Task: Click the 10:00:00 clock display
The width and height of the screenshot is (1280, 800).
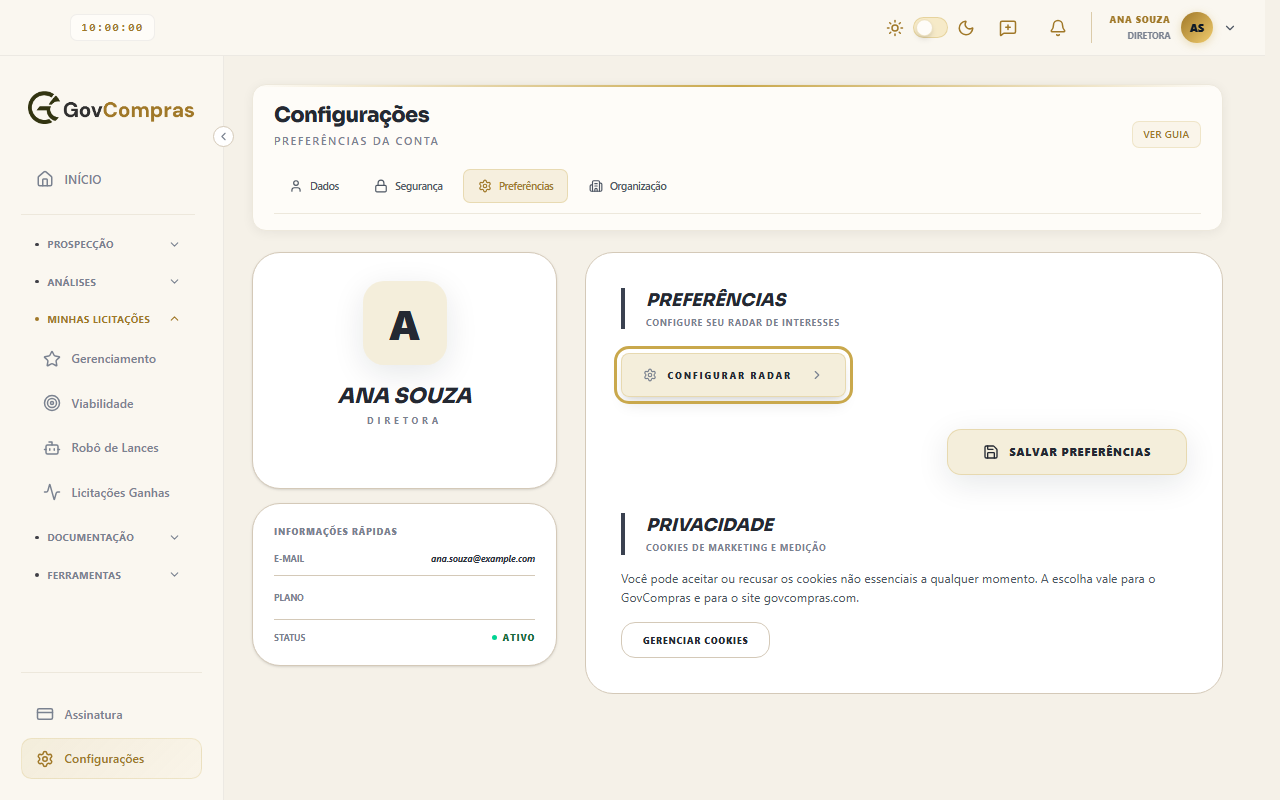Action: (x=112, y=27)
